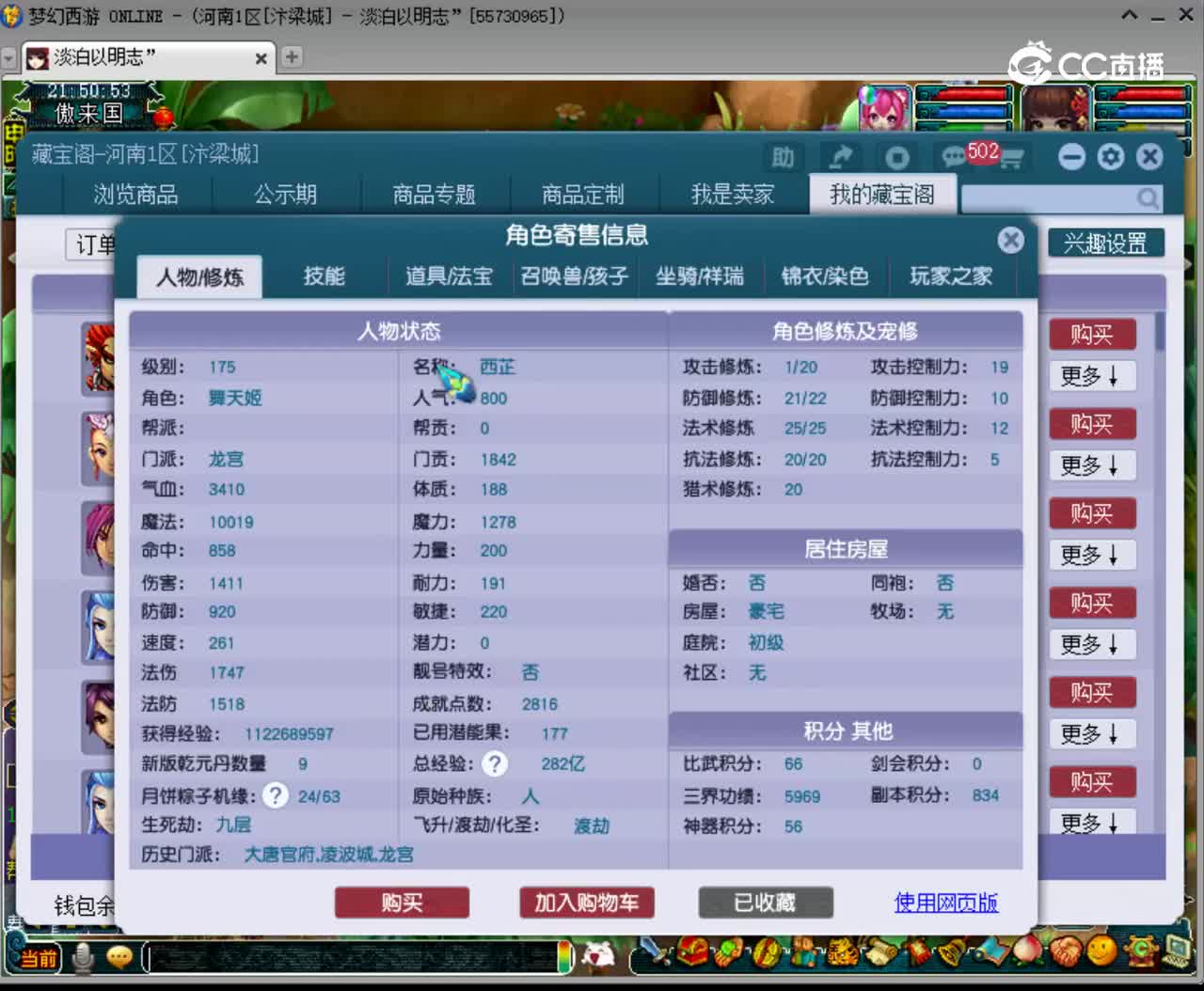Click the white pet face icon
This screenshot has height=991, width=1204.
coord(598,955)
